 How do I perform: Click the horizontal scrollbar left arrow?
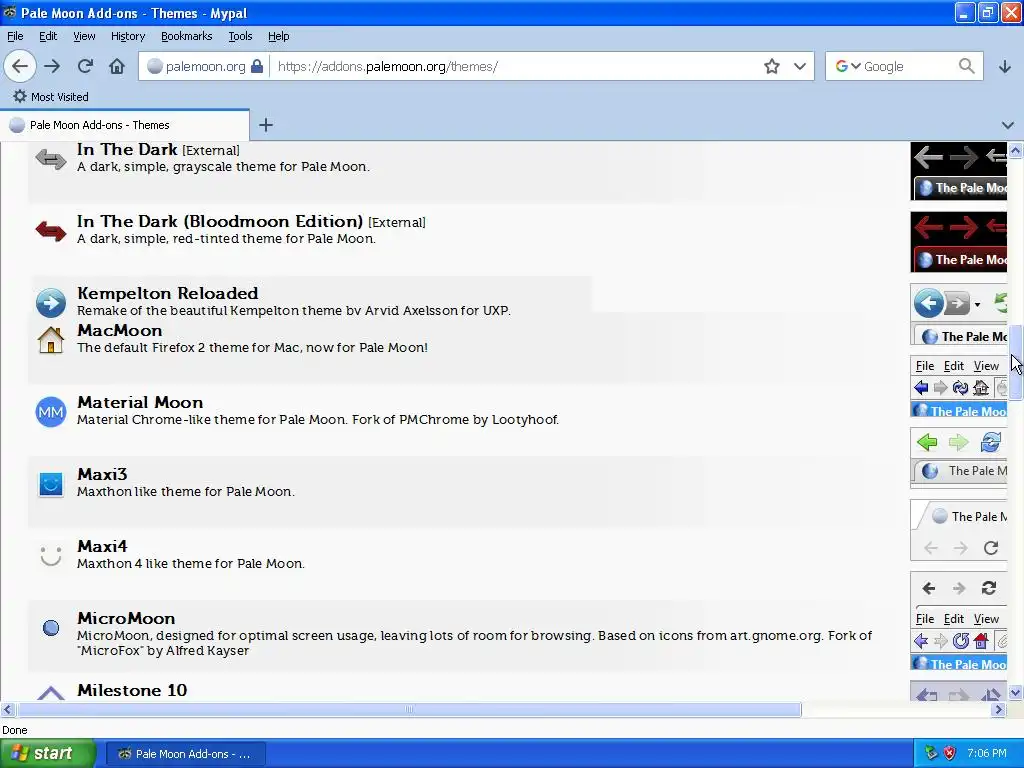tap(8, 709)
